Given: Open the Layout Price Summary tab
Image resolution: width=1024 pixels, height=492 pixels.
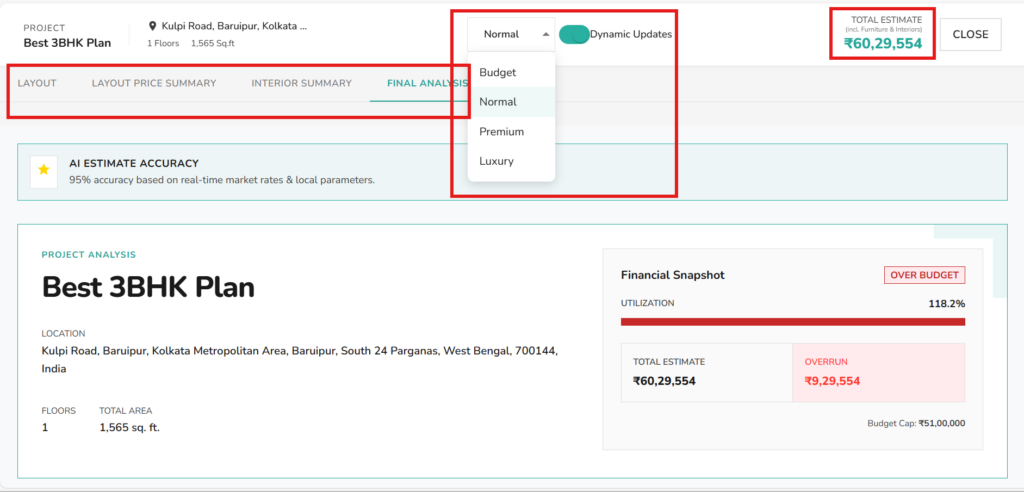Looking at the screenshot, I should 154,83.
